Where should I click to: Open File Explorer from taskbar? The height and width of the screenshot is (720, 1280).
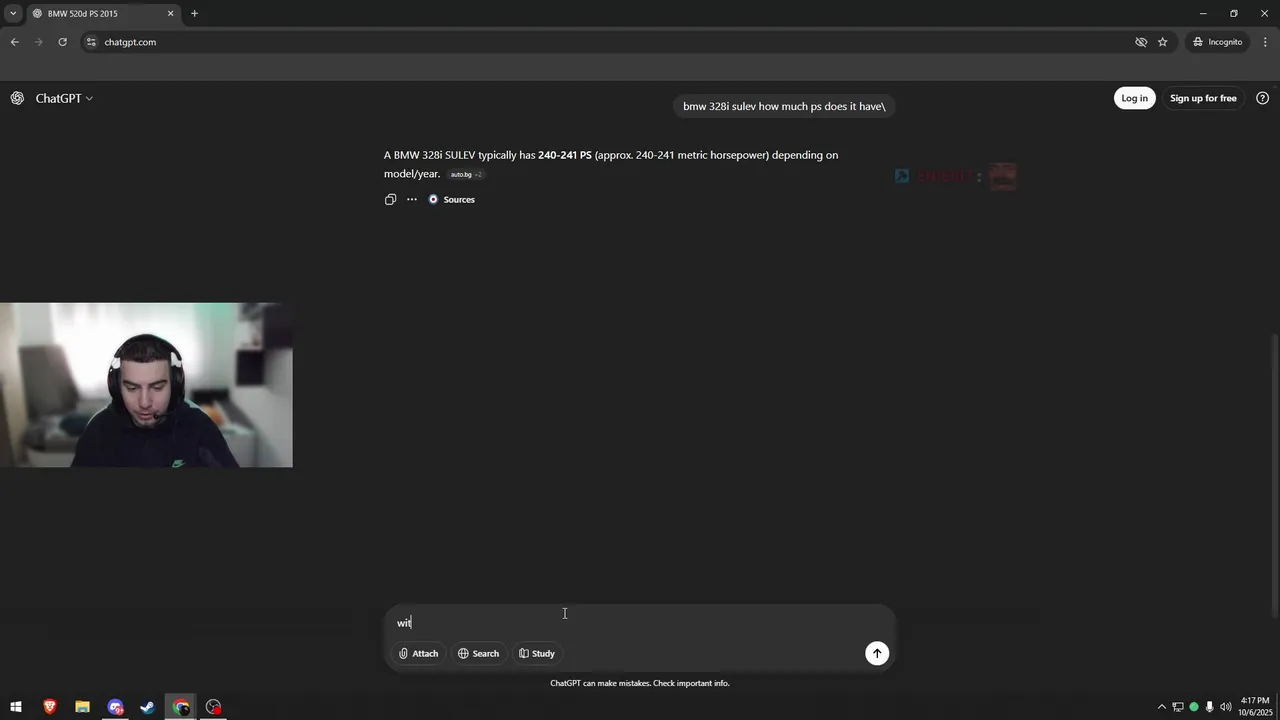[x=82, y=707]
